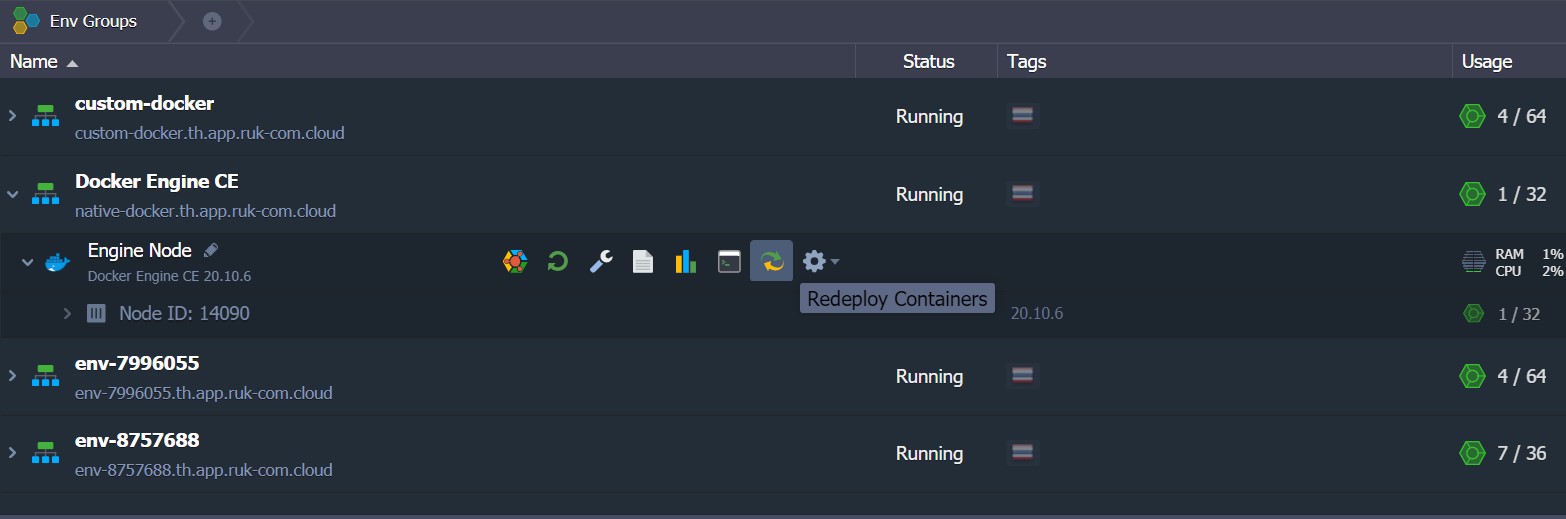Open Web SSH terminal for Engine Node
1566x519 pixels.
pos(729,262)
